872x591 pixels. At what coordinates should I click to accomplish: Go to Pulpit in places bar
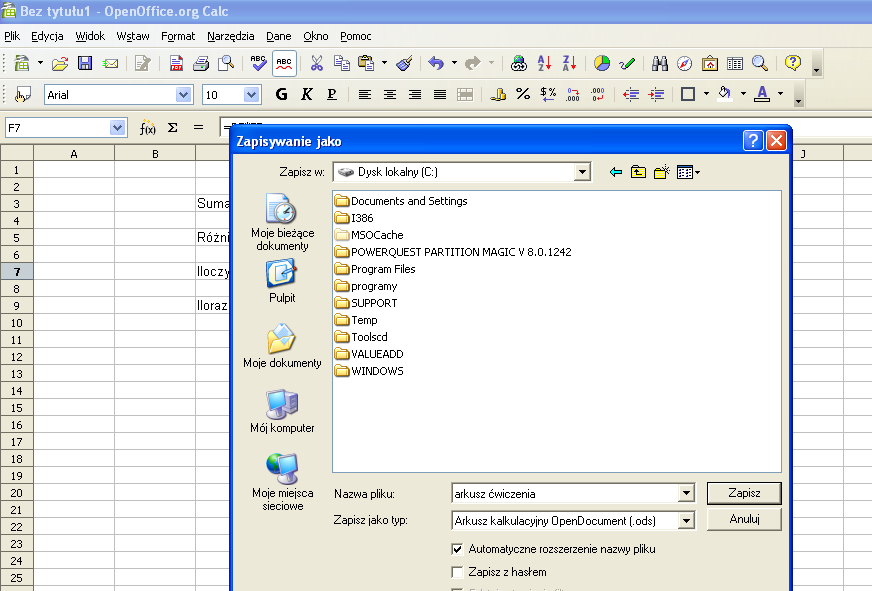(x=282, y=282)
